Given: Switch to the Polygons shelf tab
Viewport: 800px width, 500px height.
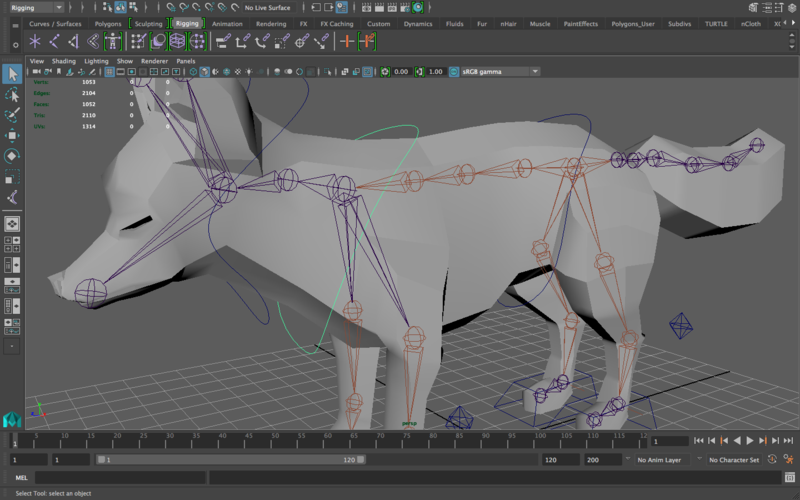Looking at the screenshot, I should pyautogui.click(x=108, y=23).
